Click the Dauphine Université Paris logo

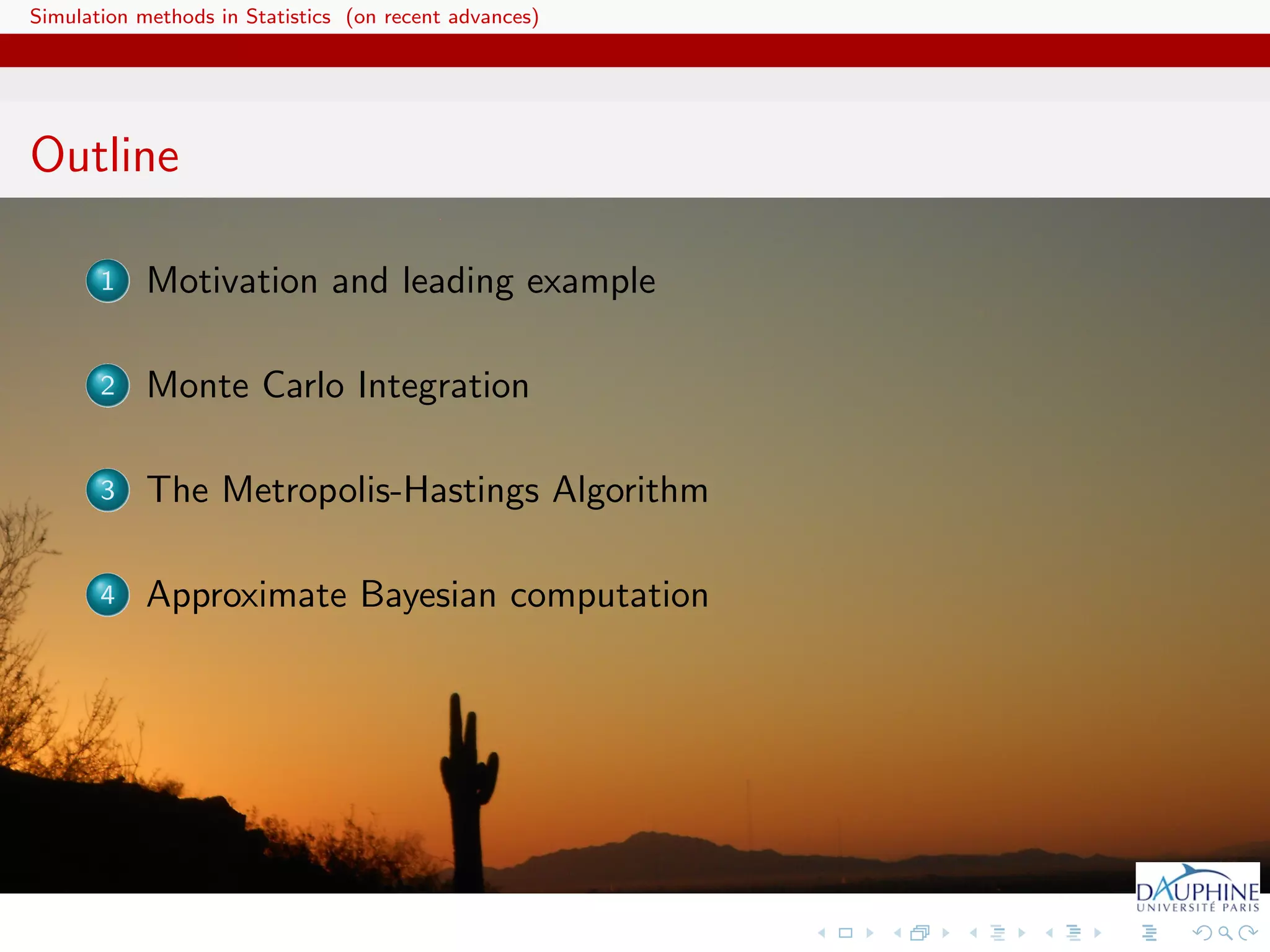[x=1197, y=888]
